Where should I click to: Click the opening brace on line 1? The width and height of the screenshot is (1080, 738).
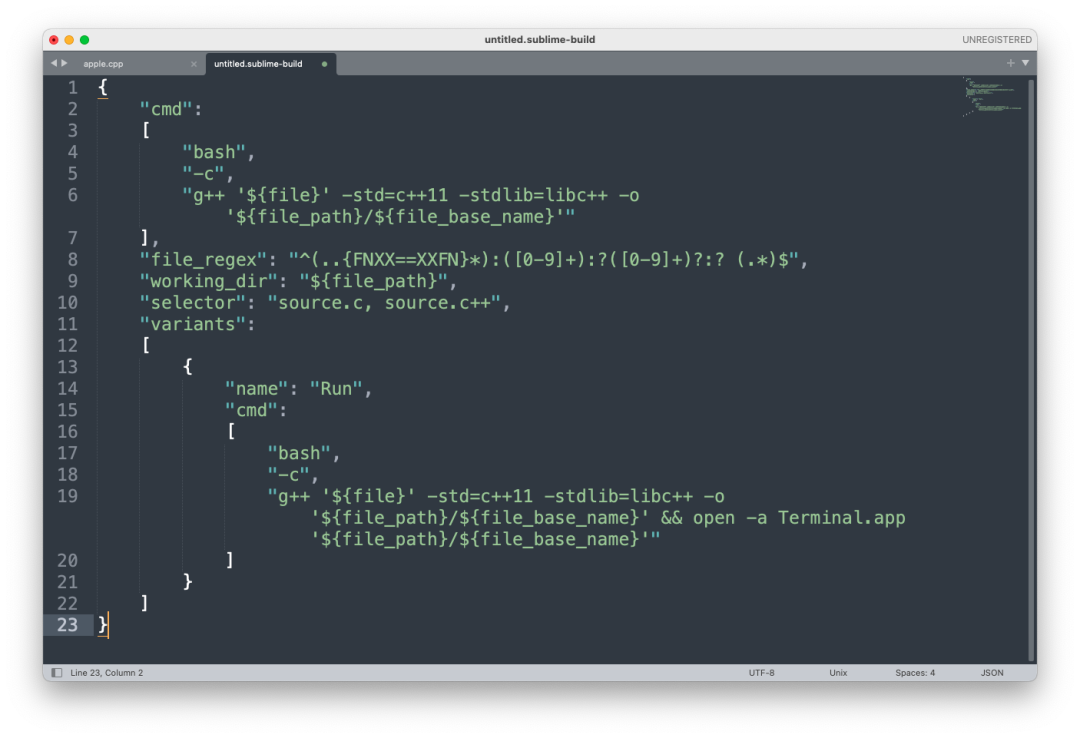click(103, 88)
